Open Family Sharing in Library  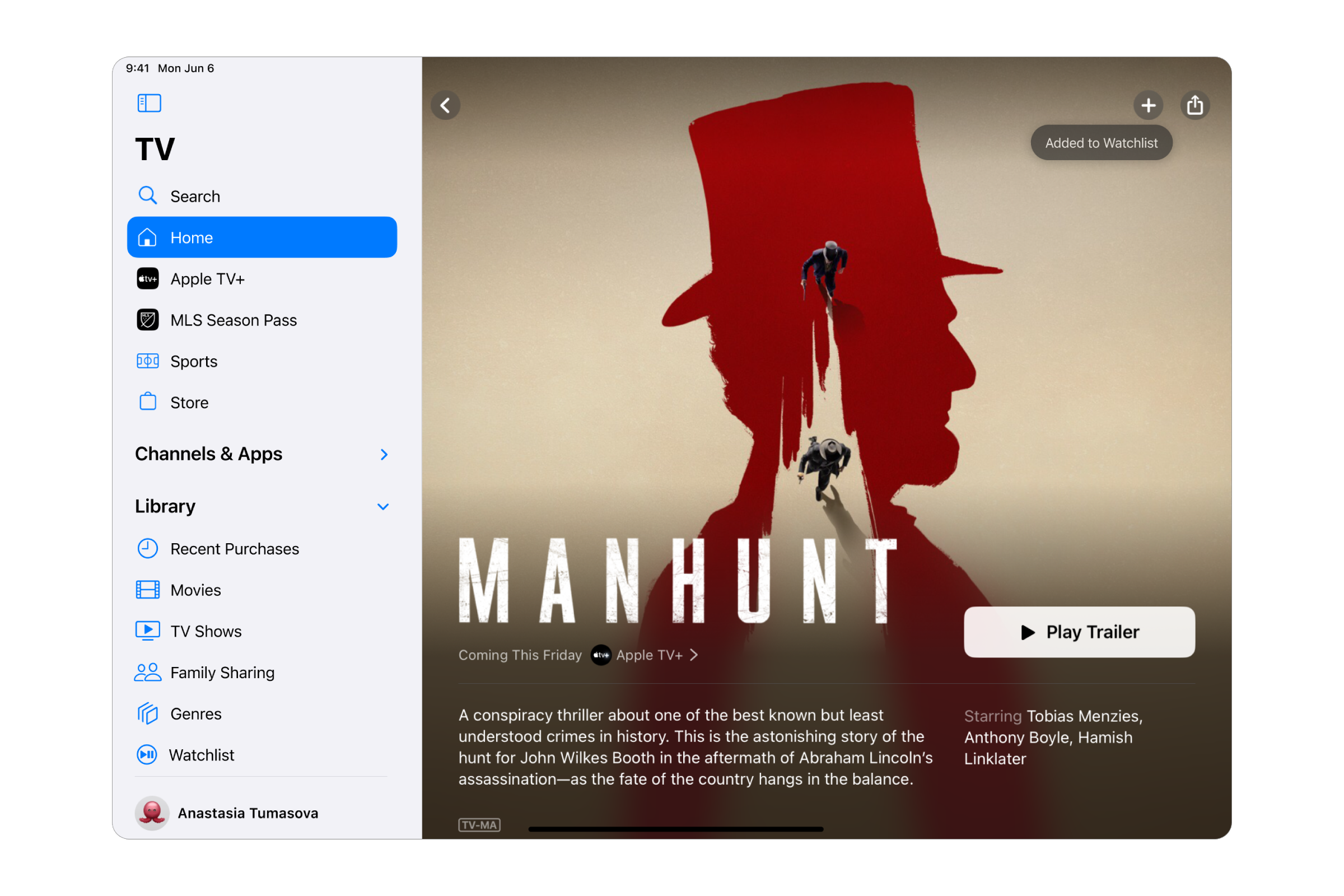[262, 673]
